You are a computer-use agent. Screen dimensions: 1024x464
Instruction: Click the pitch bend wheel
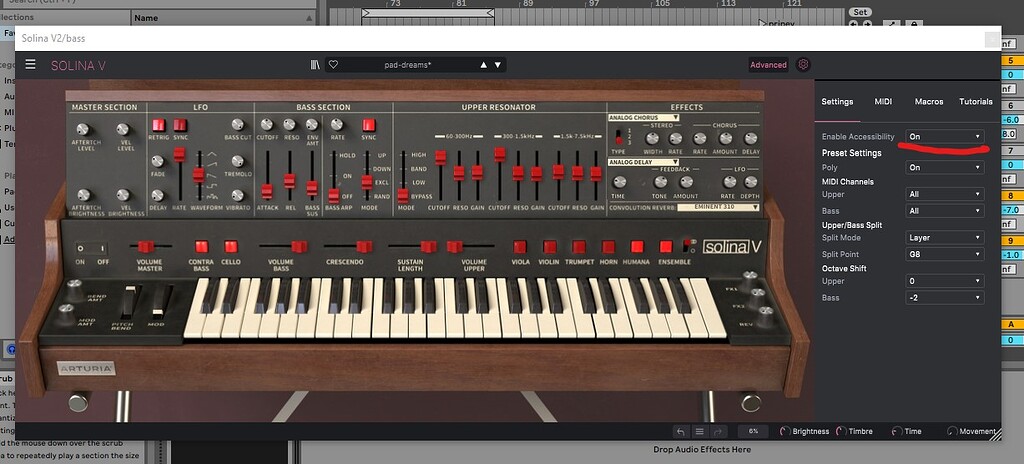(x=129, y=301)
